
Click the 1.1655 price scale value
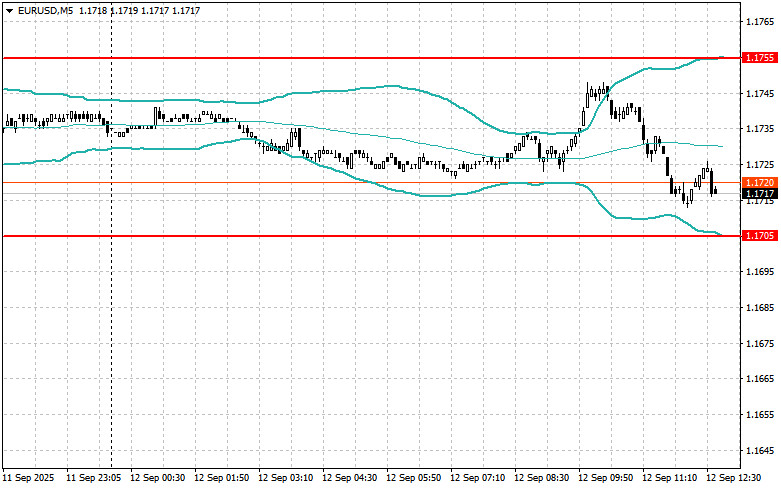(x=760, y=414)
